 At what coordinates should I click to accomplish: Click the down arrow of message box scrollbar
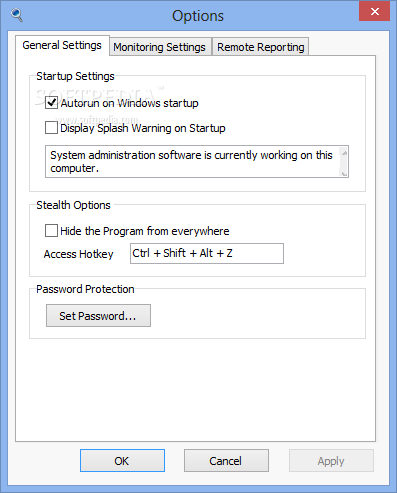[x=344, y=172]
